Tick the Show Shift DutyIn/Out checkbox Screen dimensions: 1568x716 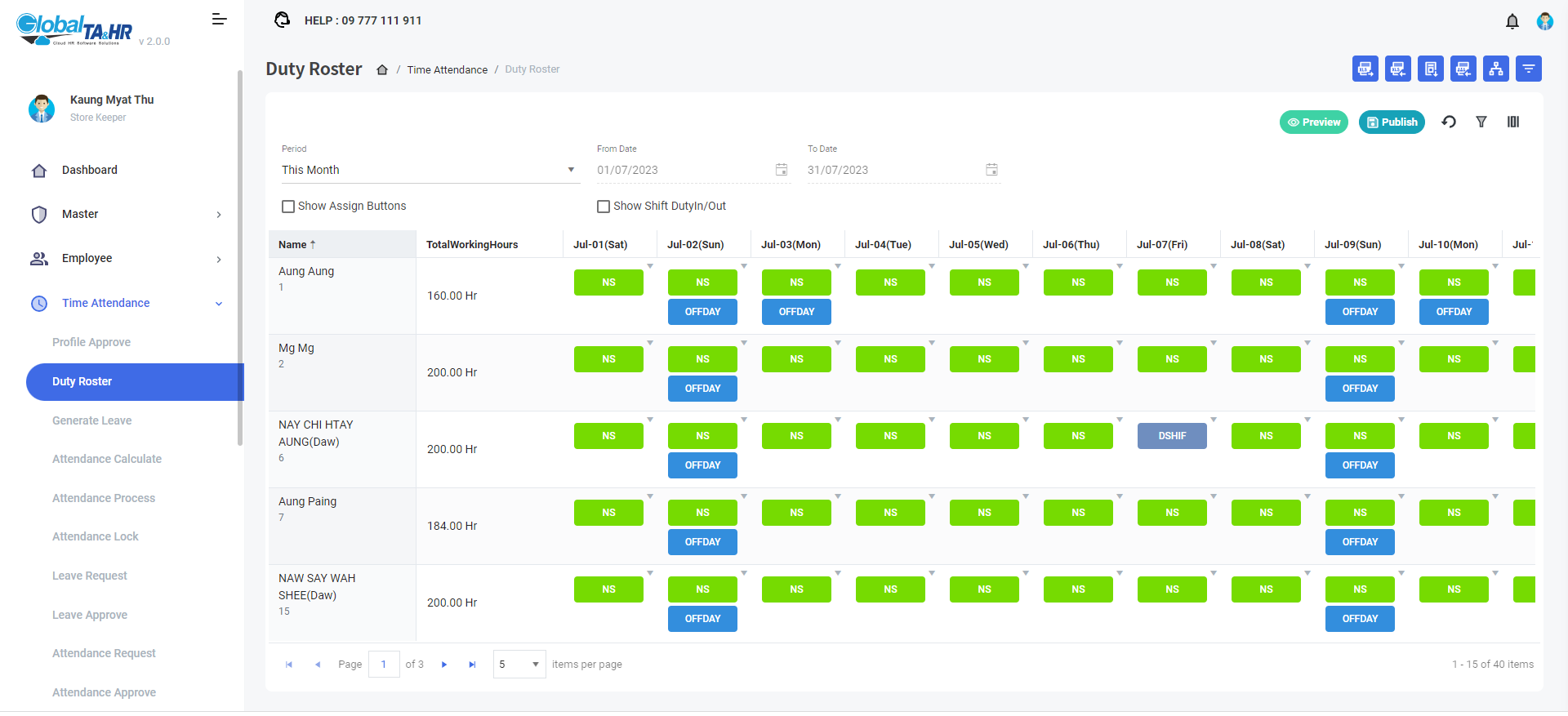pos(604,207)
